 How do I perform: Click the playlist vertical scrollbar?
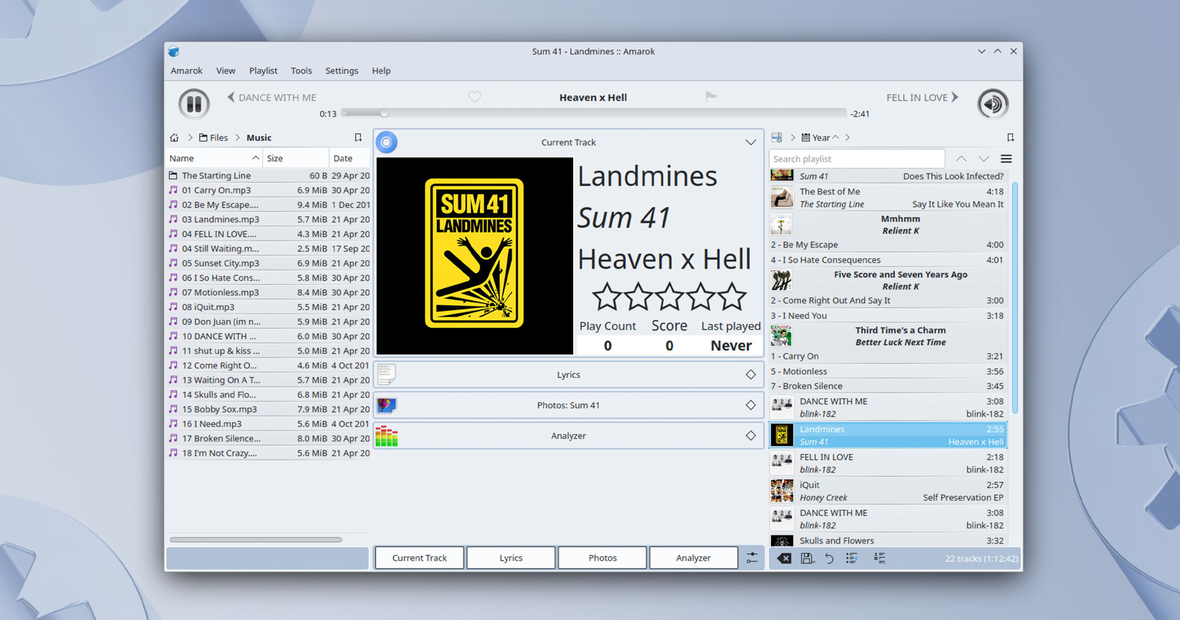click(x=1014, y=297)
